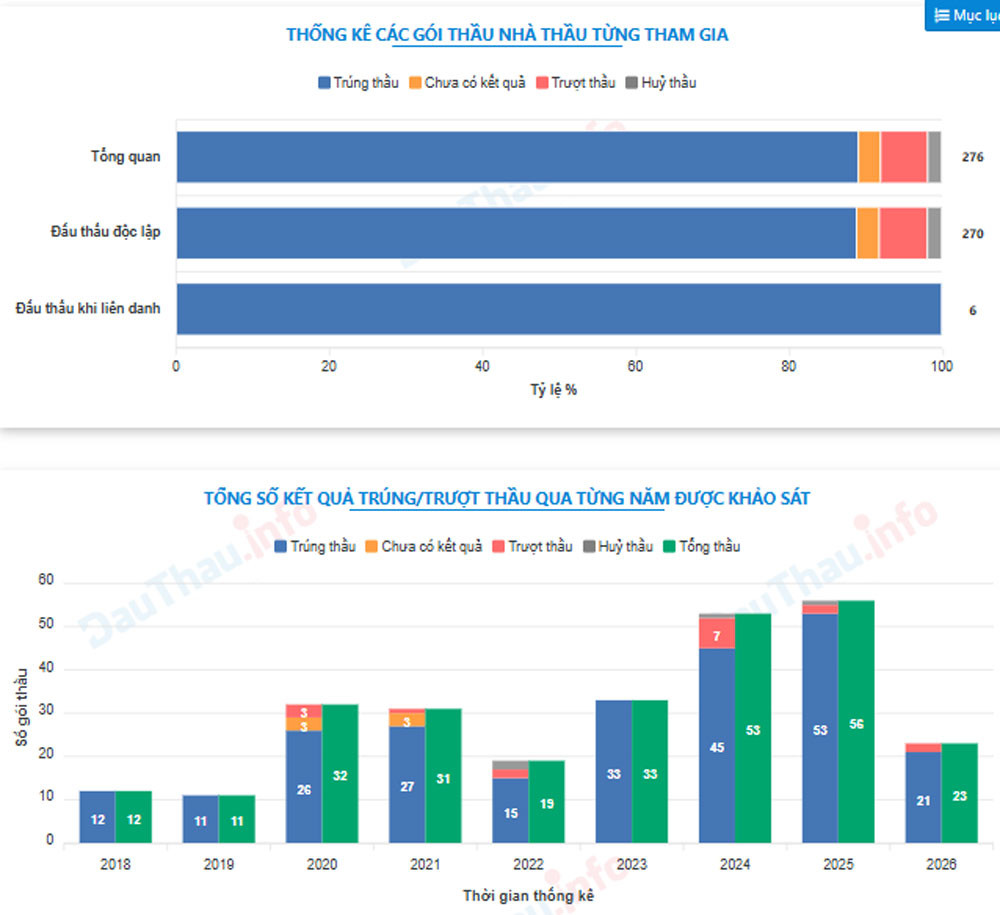The image size is (1000, 915).
Task: Click the 2018 blue bar labeled 12
Action: click(98, 817)
